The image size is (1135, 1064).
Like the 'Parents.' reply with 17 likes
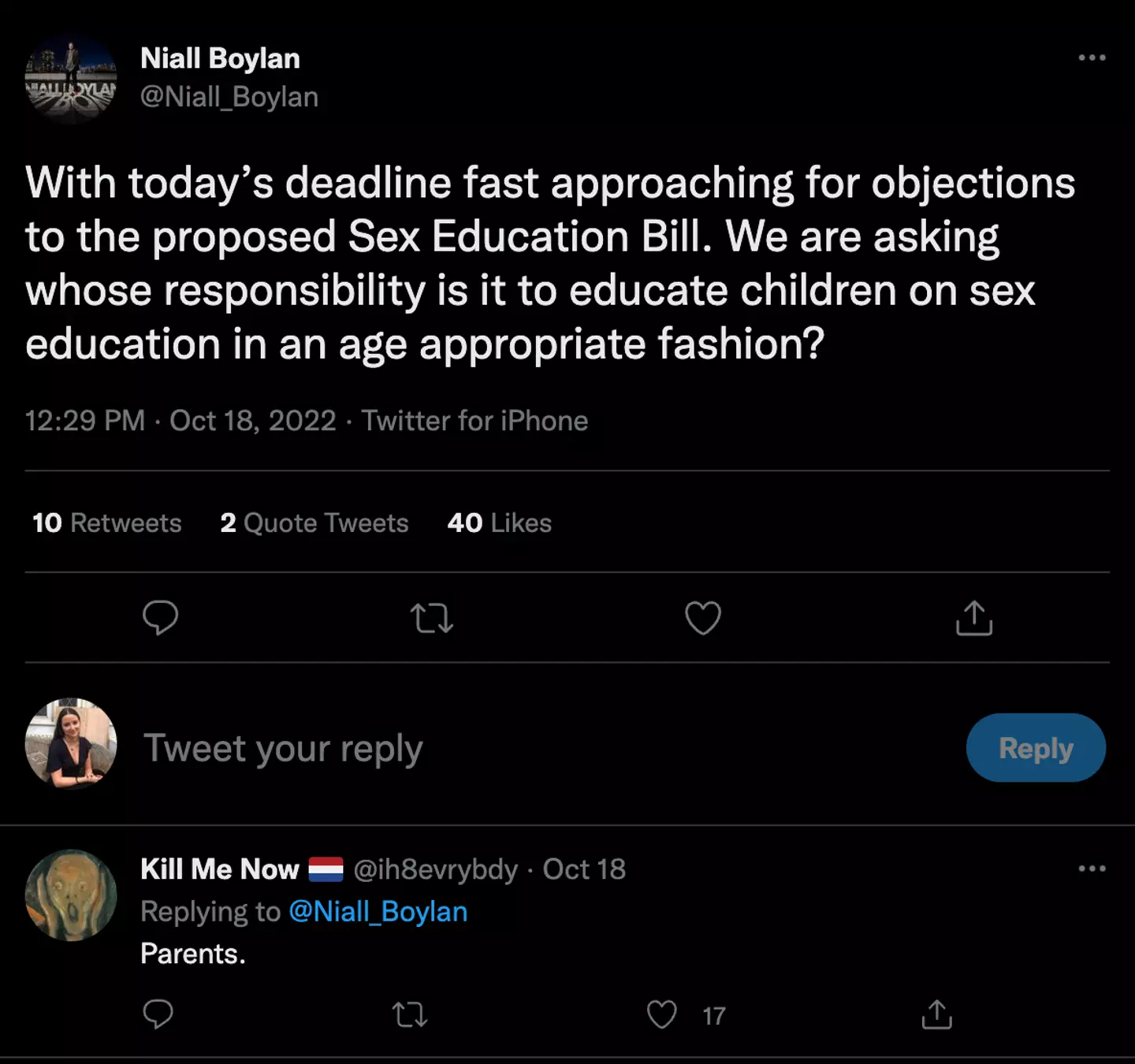[x=661, y=1014]
